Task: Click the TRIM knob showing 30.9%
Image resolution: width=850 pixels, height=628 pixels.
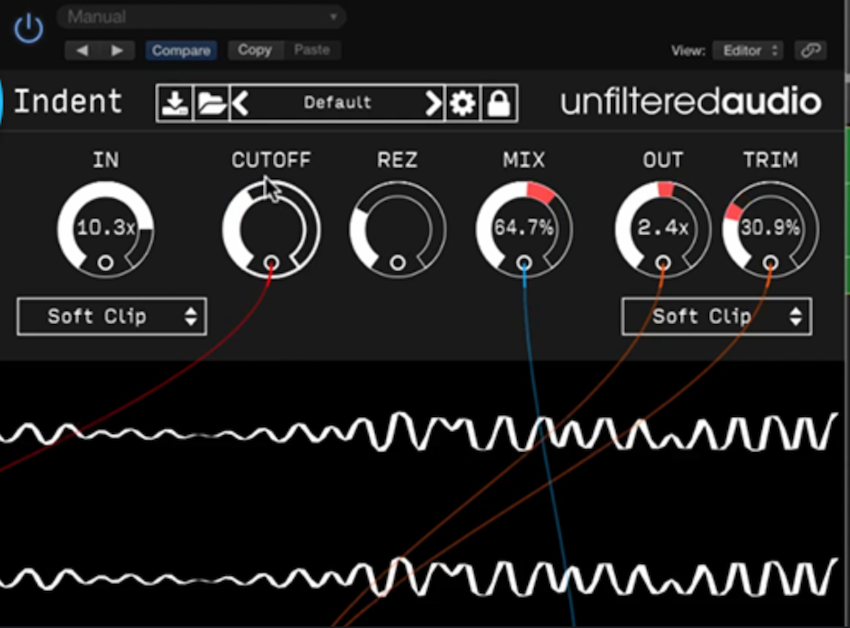Action: 770,228
